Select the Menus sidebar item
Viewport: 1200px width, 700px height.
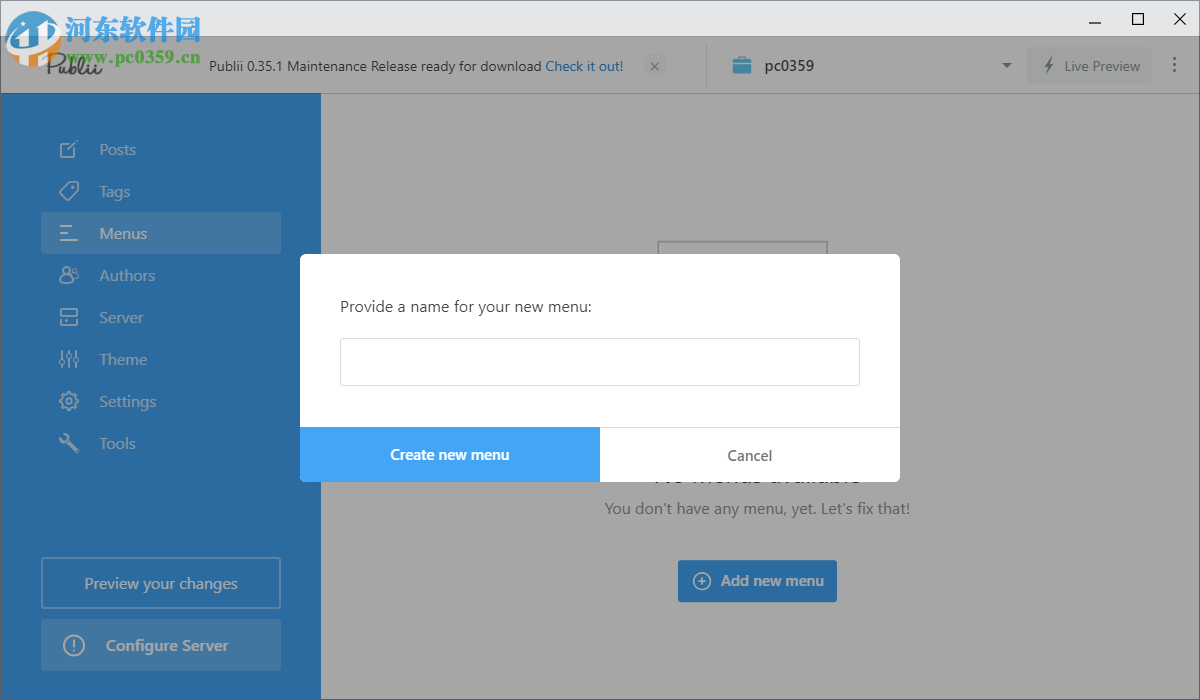[x=161, y=233]
